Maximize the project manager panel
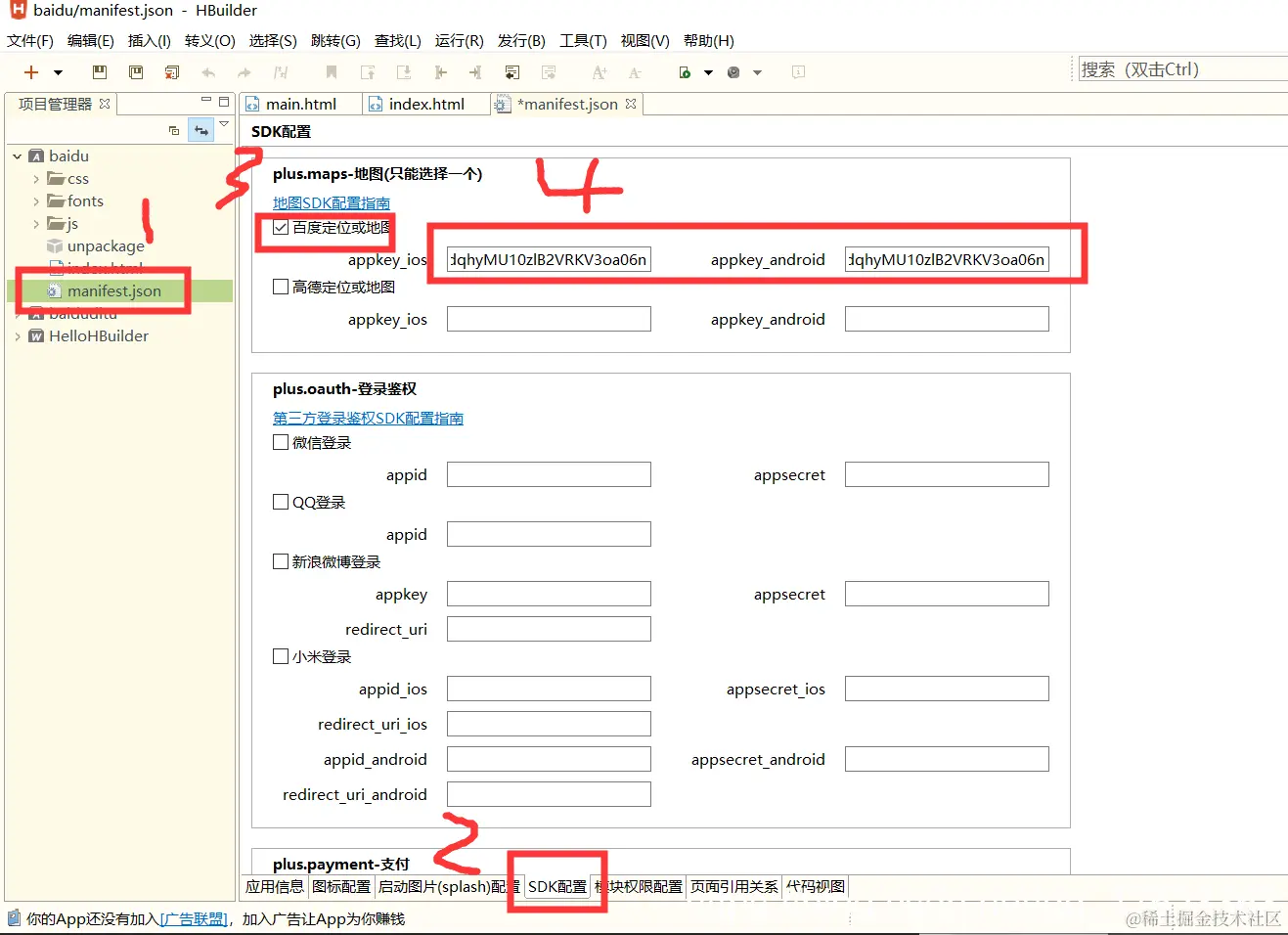This screenshot has height=935, width=1288. tap(224, 101)
